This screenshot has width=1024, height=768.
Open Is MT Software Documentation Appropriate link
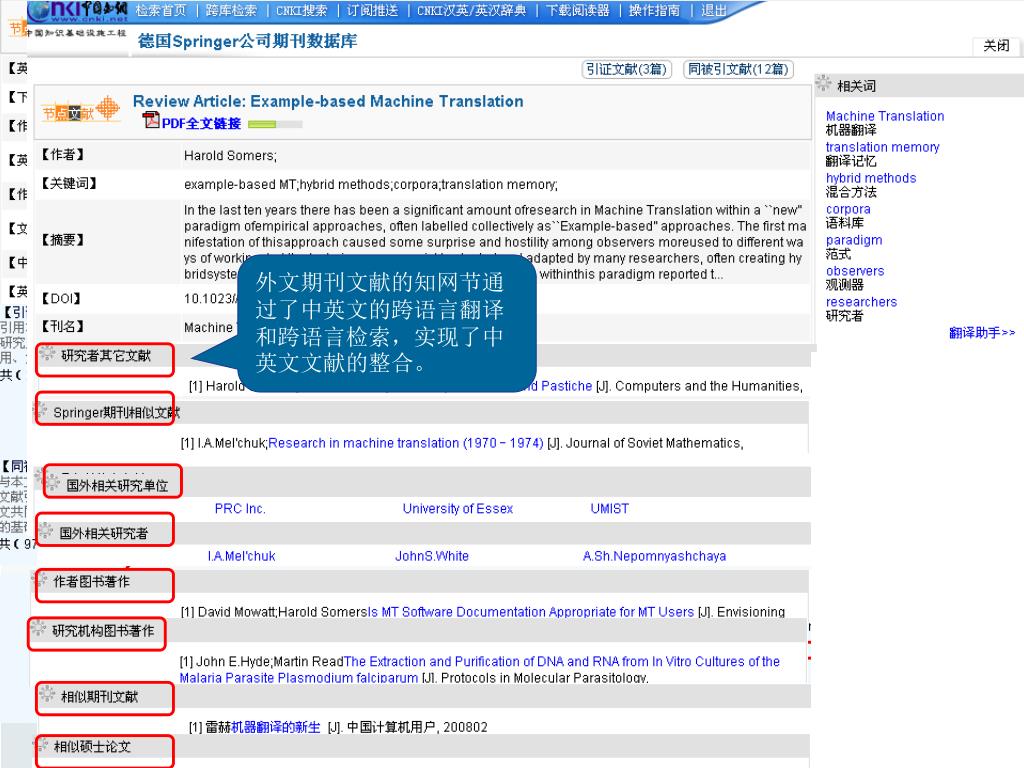[530, 612]
